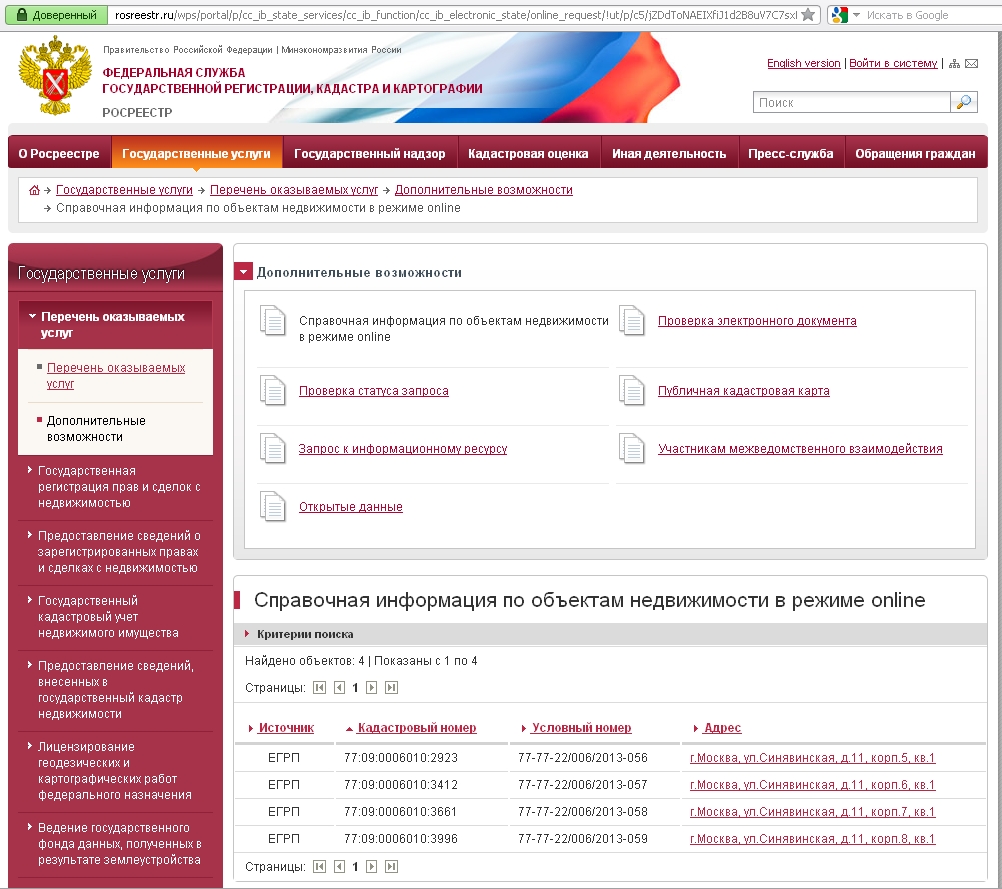1002x889 pixels.
Task: Go to next results page in top pager
Action: [x=371, y=688]
